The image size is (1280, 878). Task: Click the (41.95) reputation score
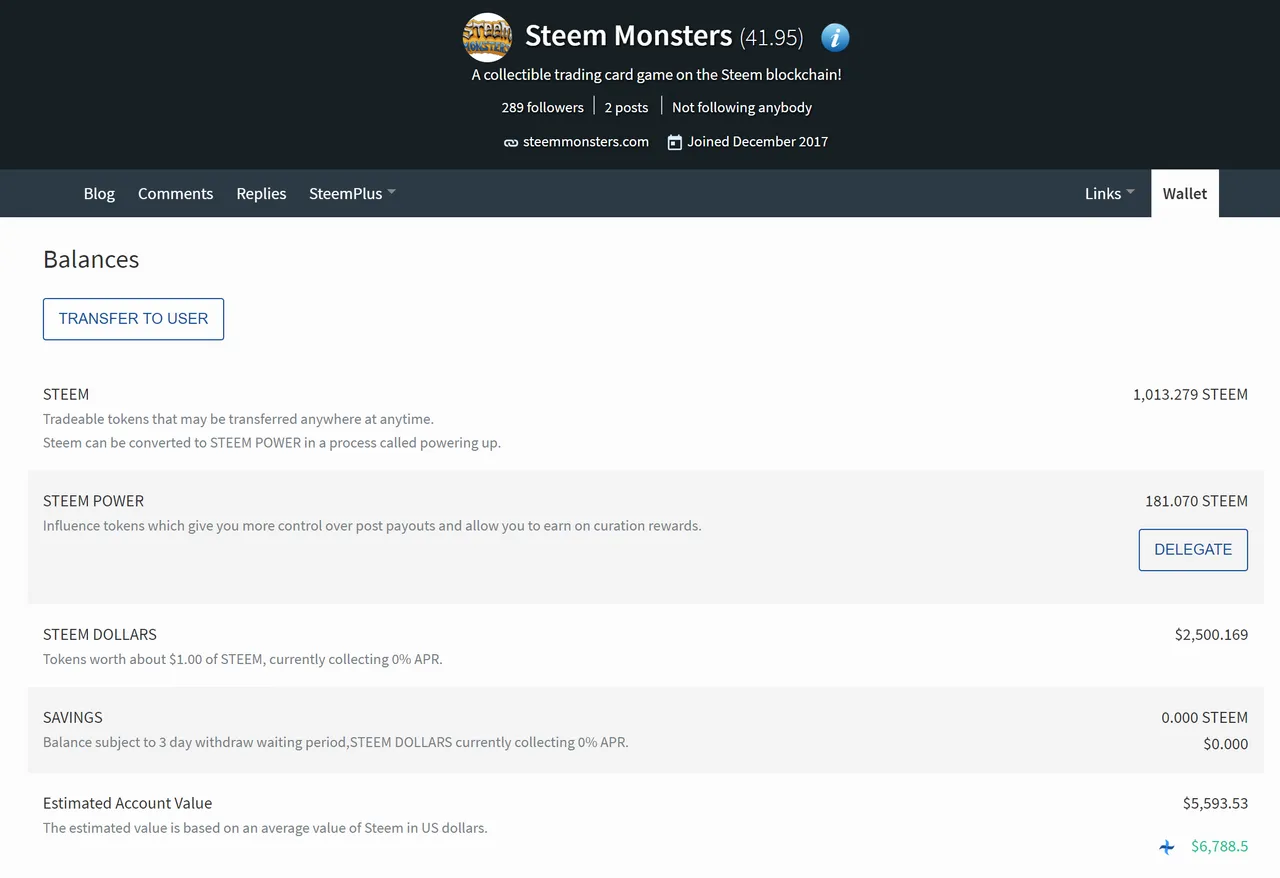click(x=771, y=38)
